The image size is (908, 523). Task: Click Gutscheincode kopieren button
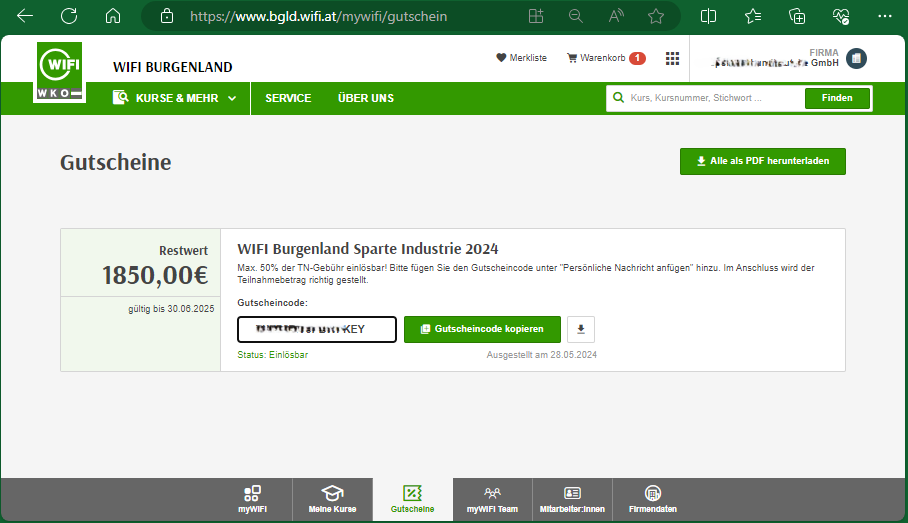[482, 329]
